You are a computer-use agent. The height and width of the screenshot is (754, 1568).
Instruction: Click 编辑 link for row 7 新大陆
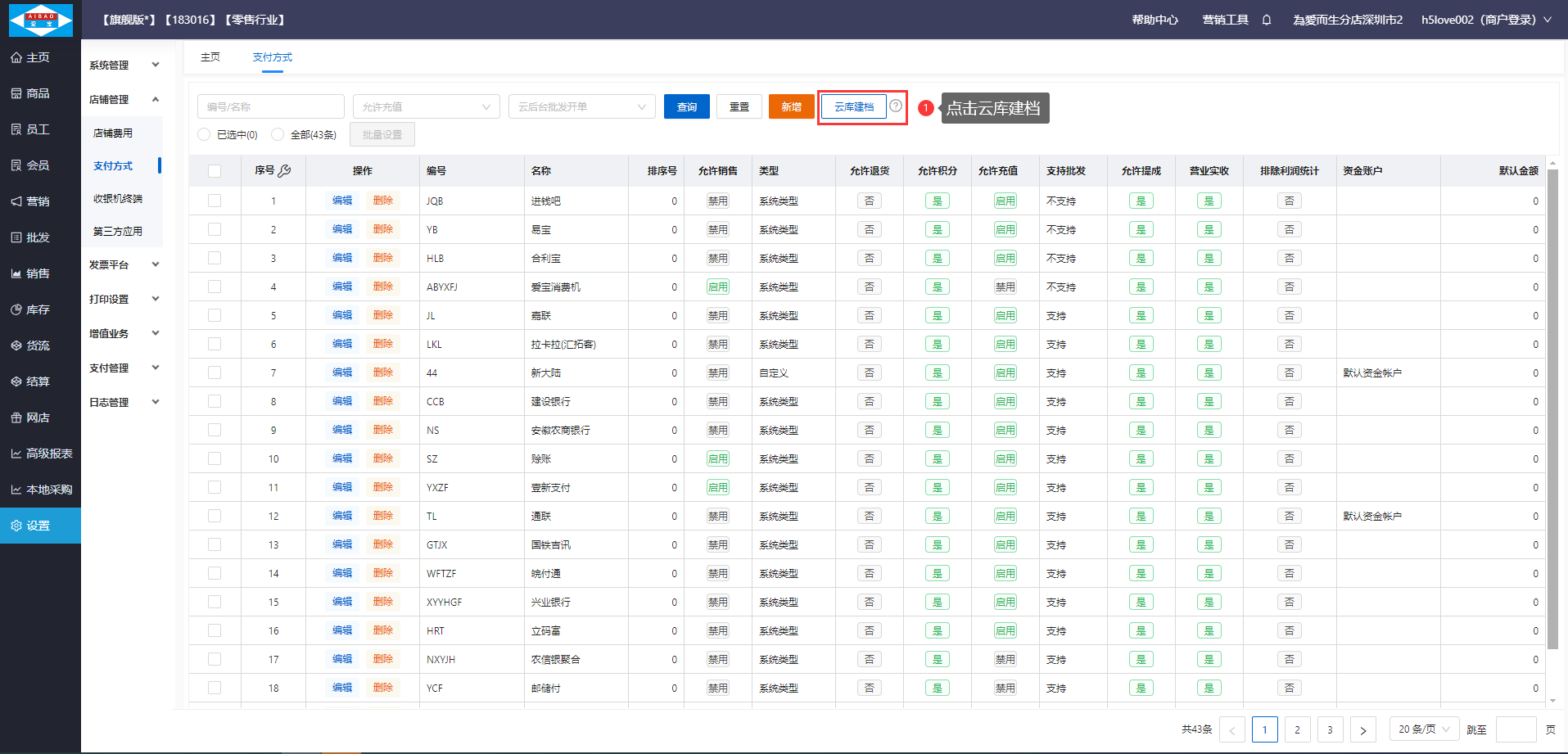click(342, 372)
